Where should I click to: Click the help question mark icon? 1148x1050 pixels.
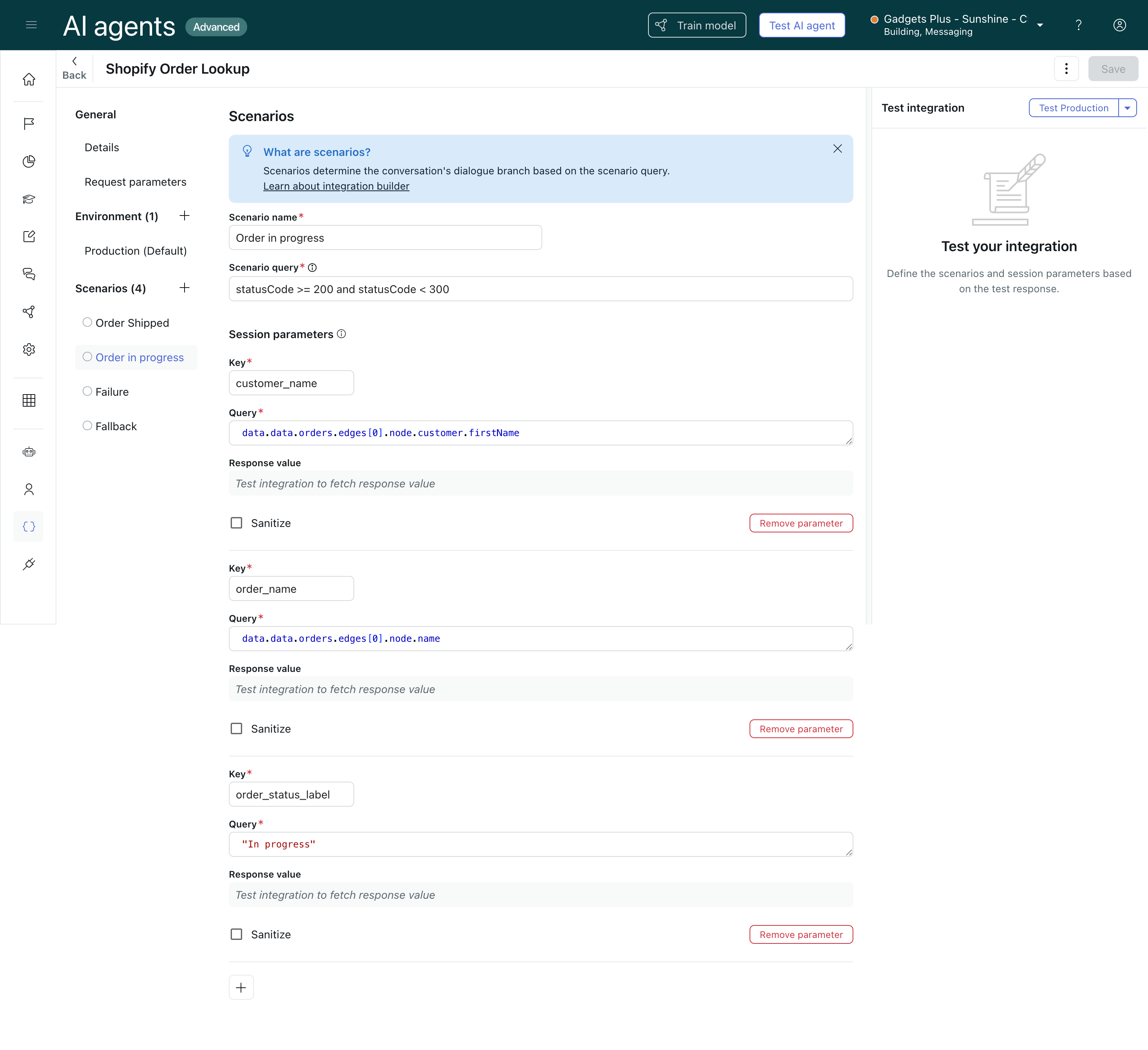click(1078, 25)
